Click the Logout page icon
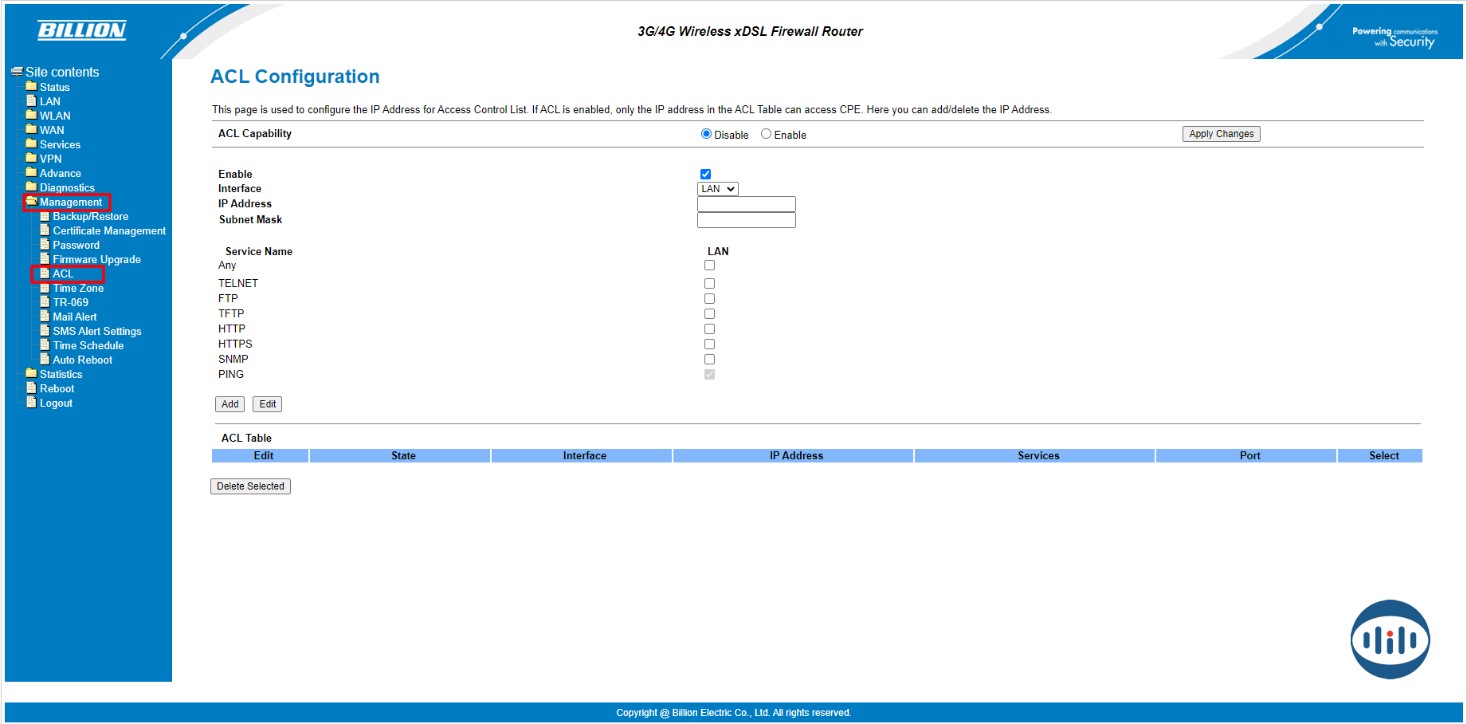This screenshot has height=724, width=1467. pyautogui.click(x=31, y=403)
